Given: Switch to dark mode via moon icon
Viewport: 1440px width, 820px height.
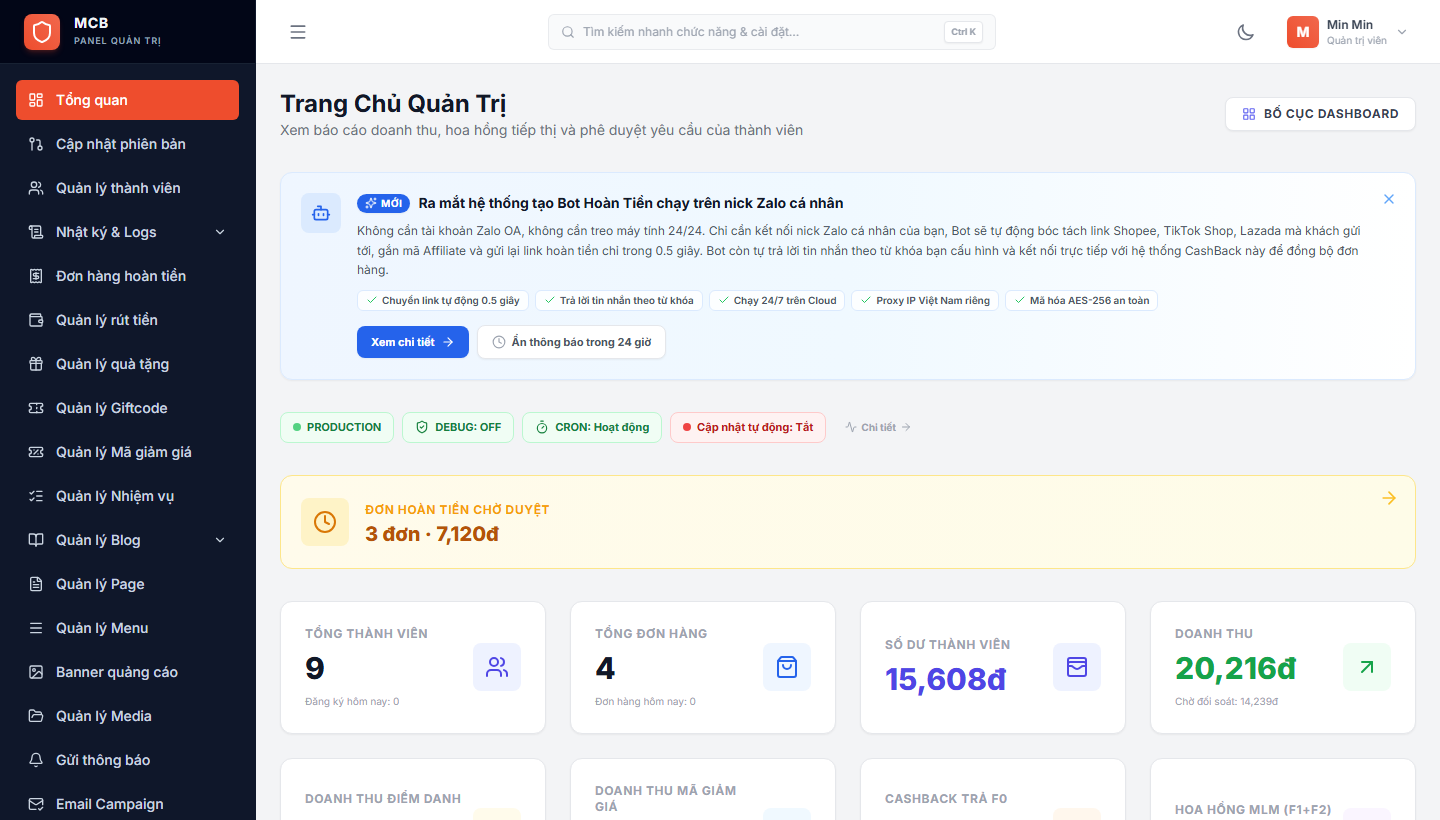Looking at the screenshot, I should tap(1246, 32).
